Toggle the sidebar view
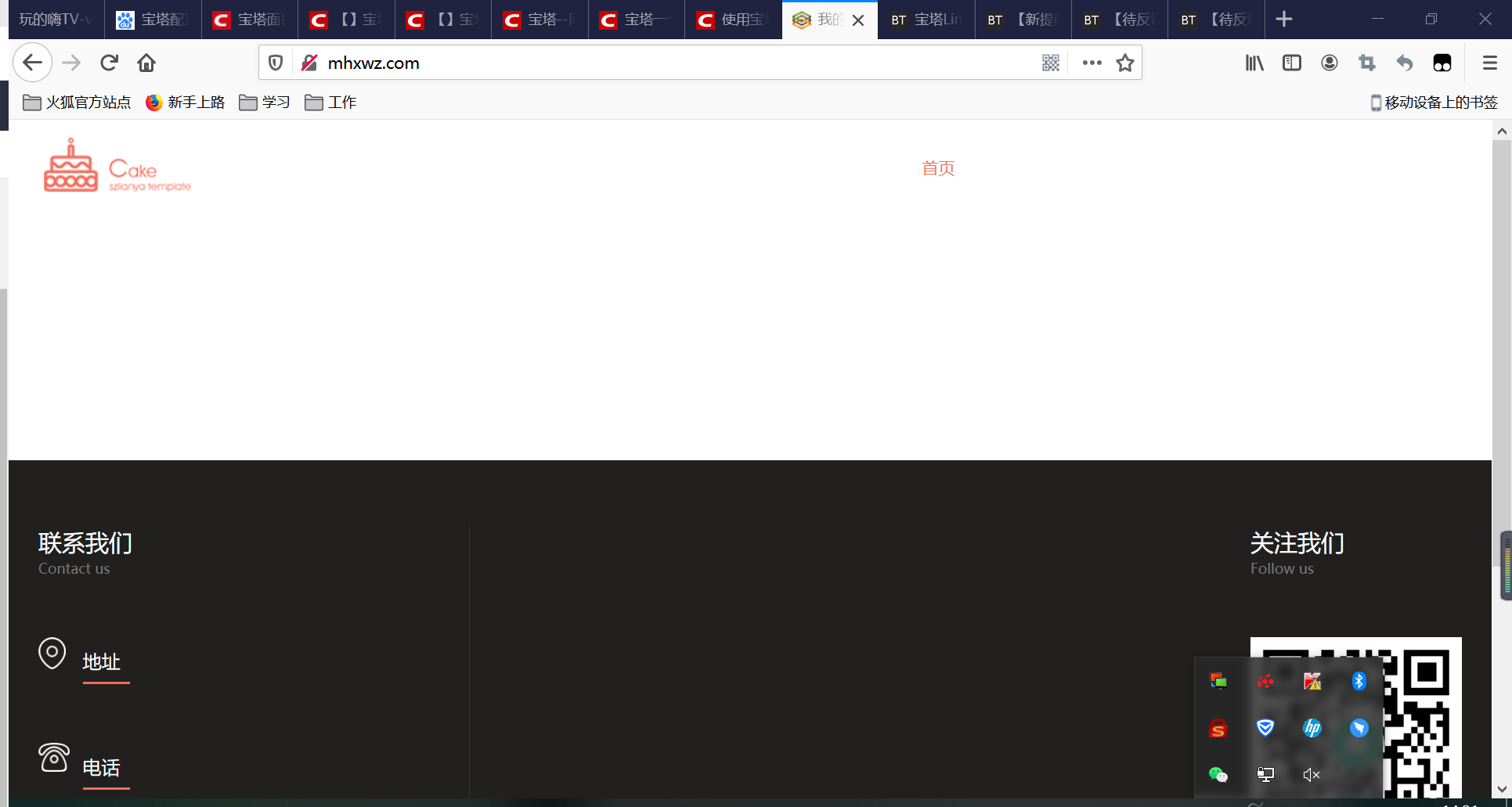 point(1292,63)
